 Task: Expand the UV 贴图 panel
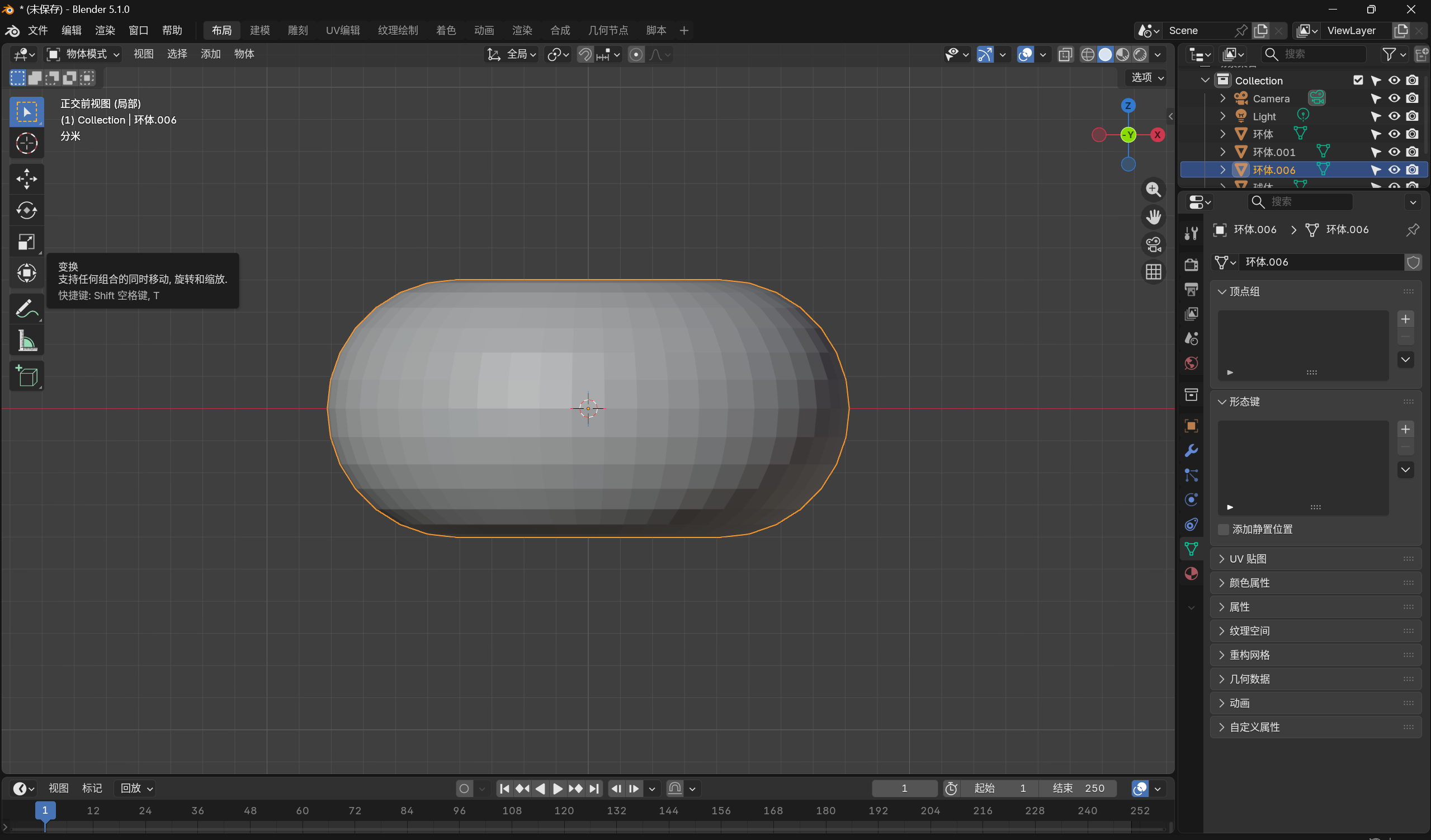click(1248, 559)
